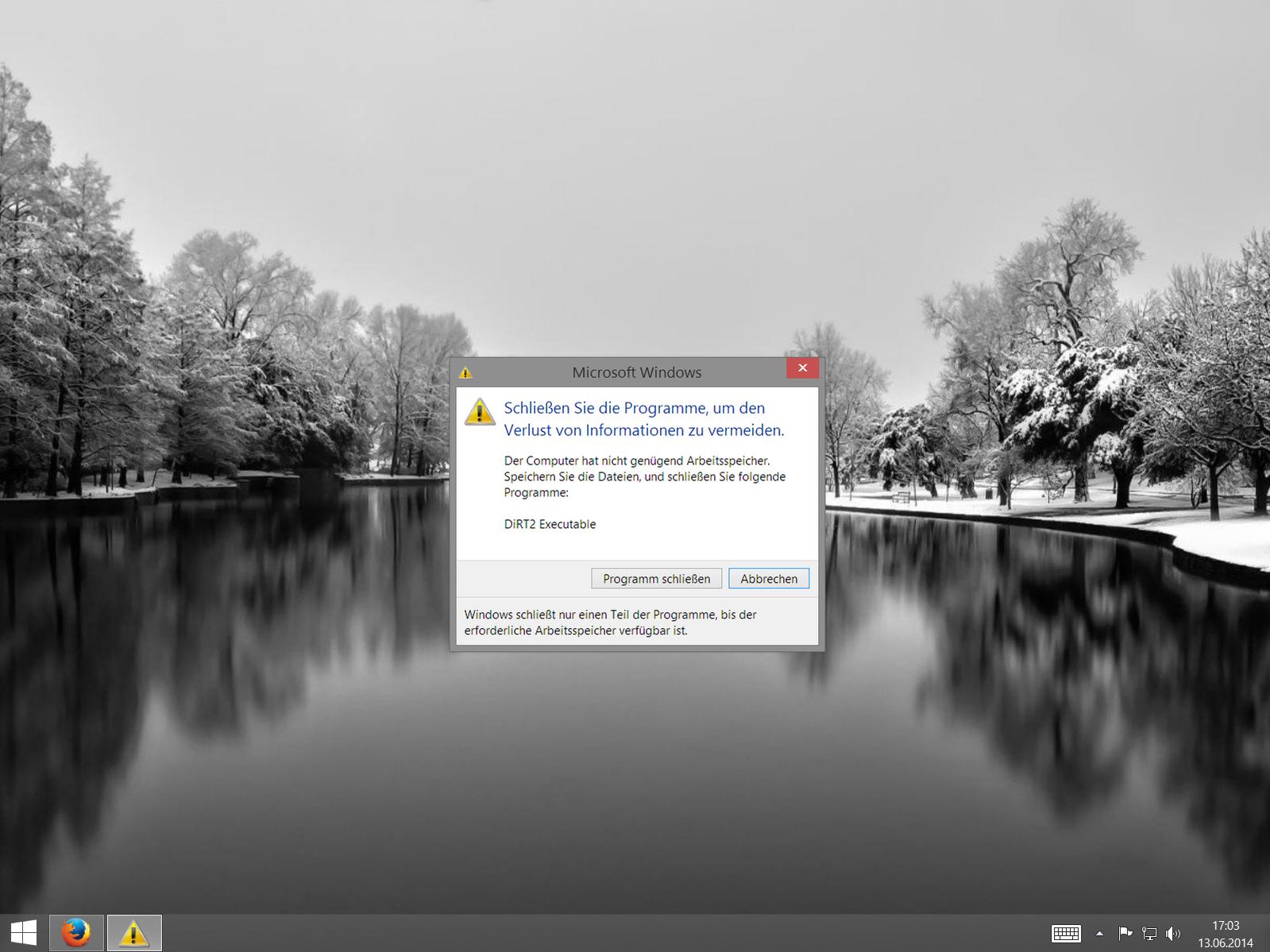Click the Microsoft Windows title text

click(637, 372)
